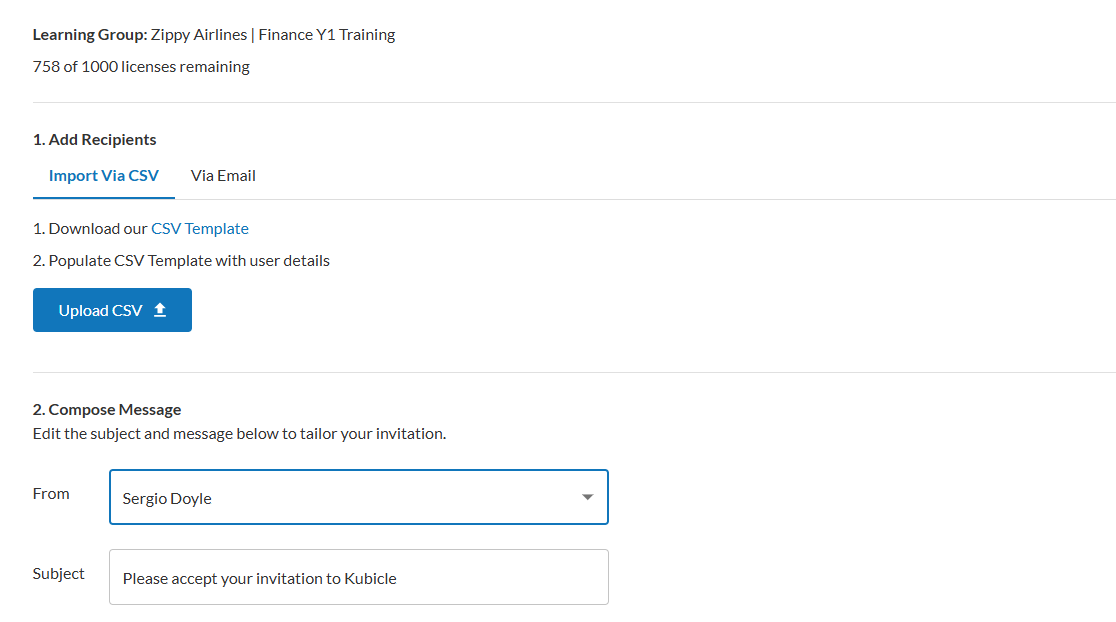The image size is (1116, 622).
Task: Focus the Subject input field
Action: pyautogui.click(x=358, y=578)
